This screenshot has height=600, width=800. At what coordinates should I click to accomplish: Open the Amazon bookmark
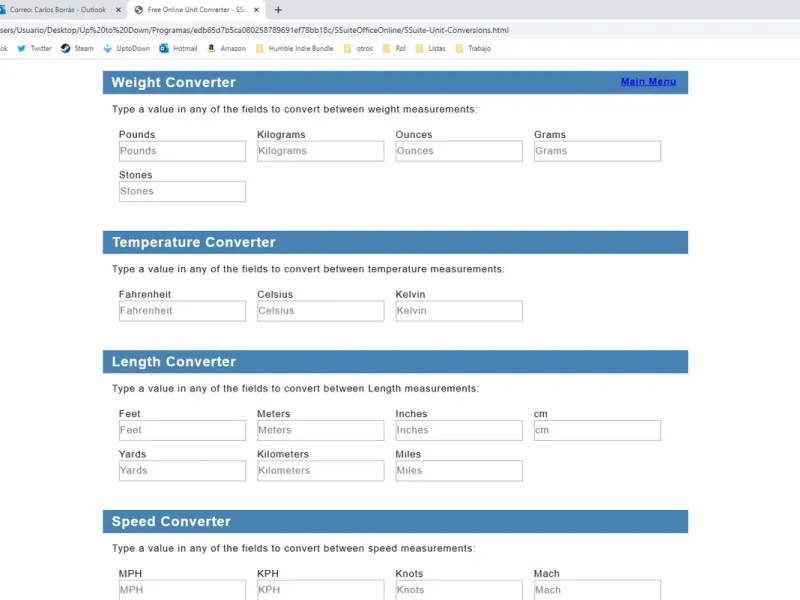click(x=227, y=48)
